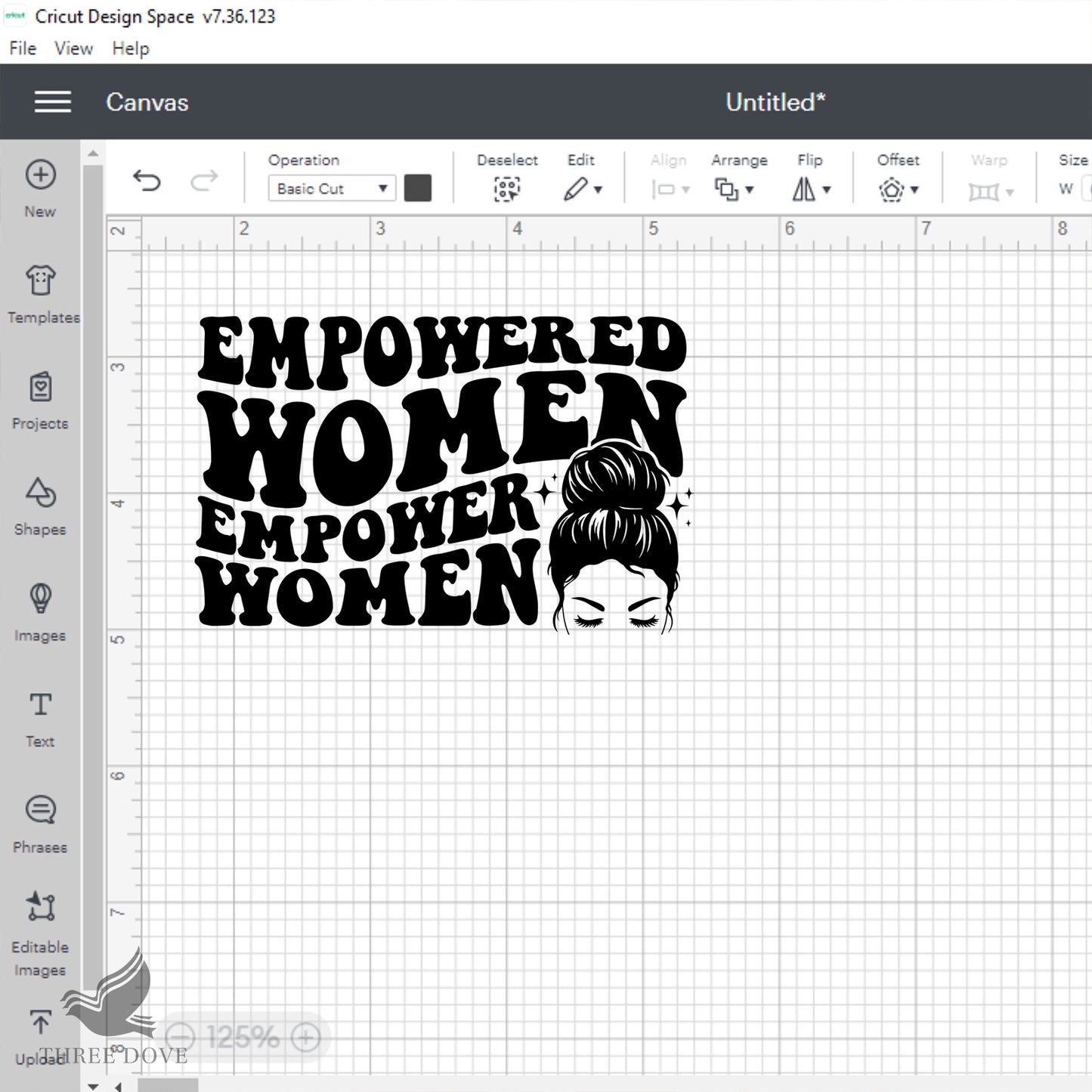Viewport: 1092px width, 1092px height.
Task: Open the View menu
Action: (73, 48)
